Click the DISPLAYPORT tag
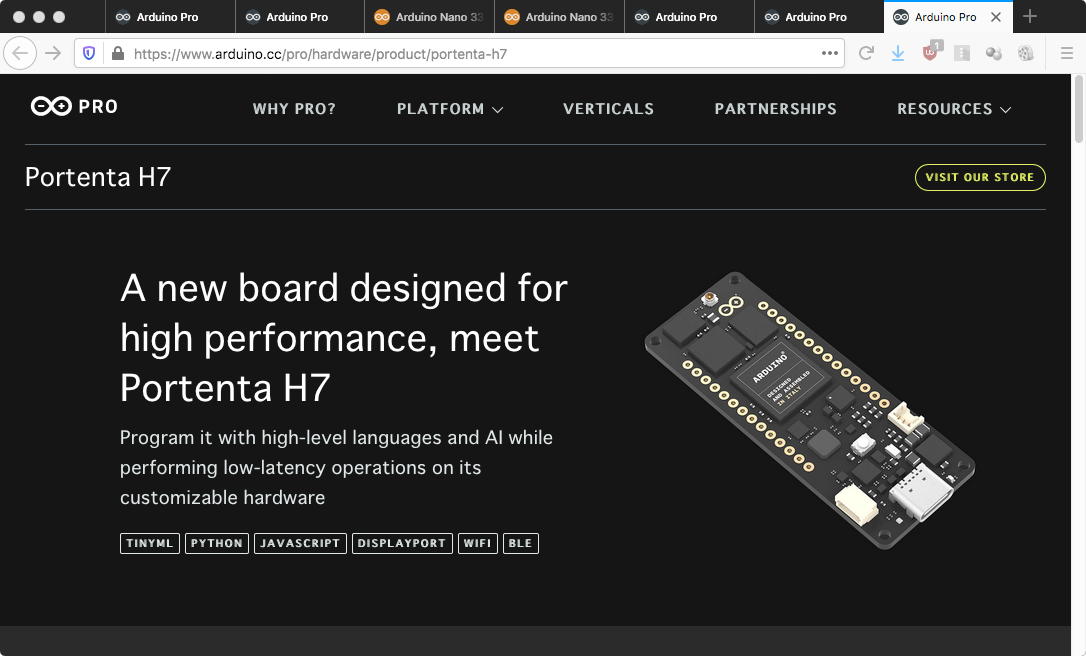1086x656 pixels. coord(402,543)
